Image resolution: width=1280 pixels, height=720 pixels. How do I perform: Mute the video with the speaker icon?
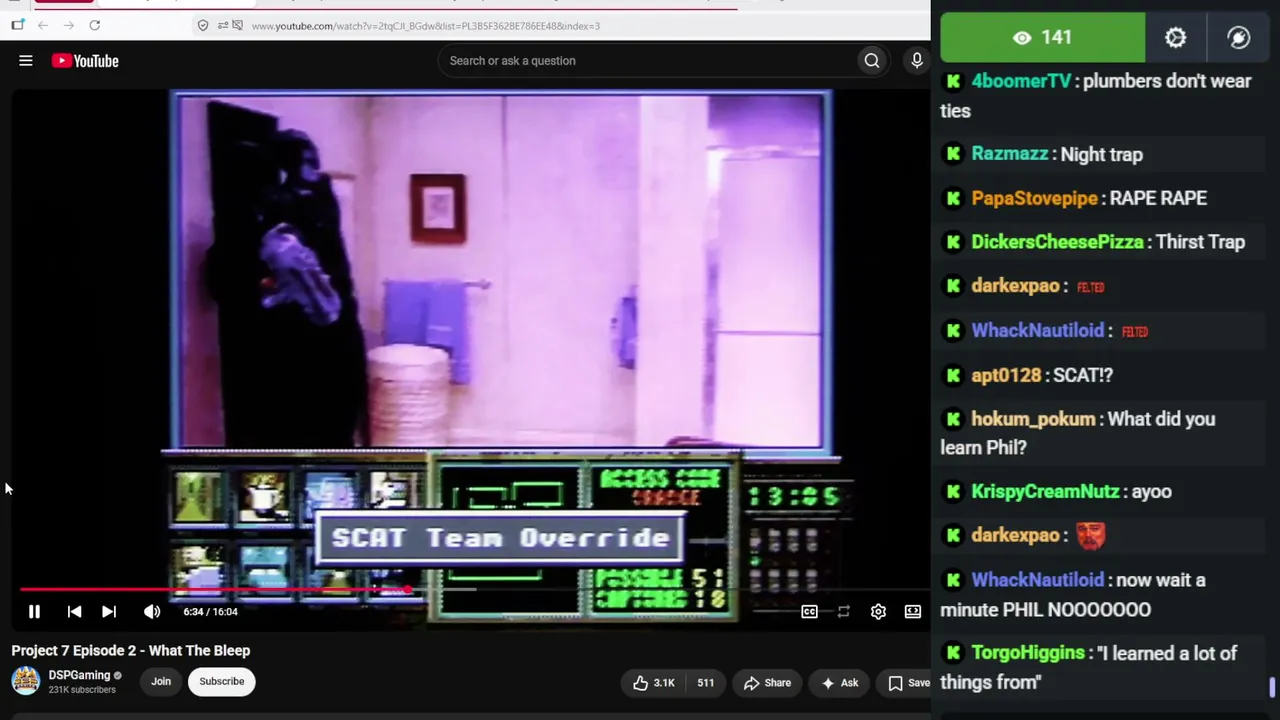pos(151,612)
